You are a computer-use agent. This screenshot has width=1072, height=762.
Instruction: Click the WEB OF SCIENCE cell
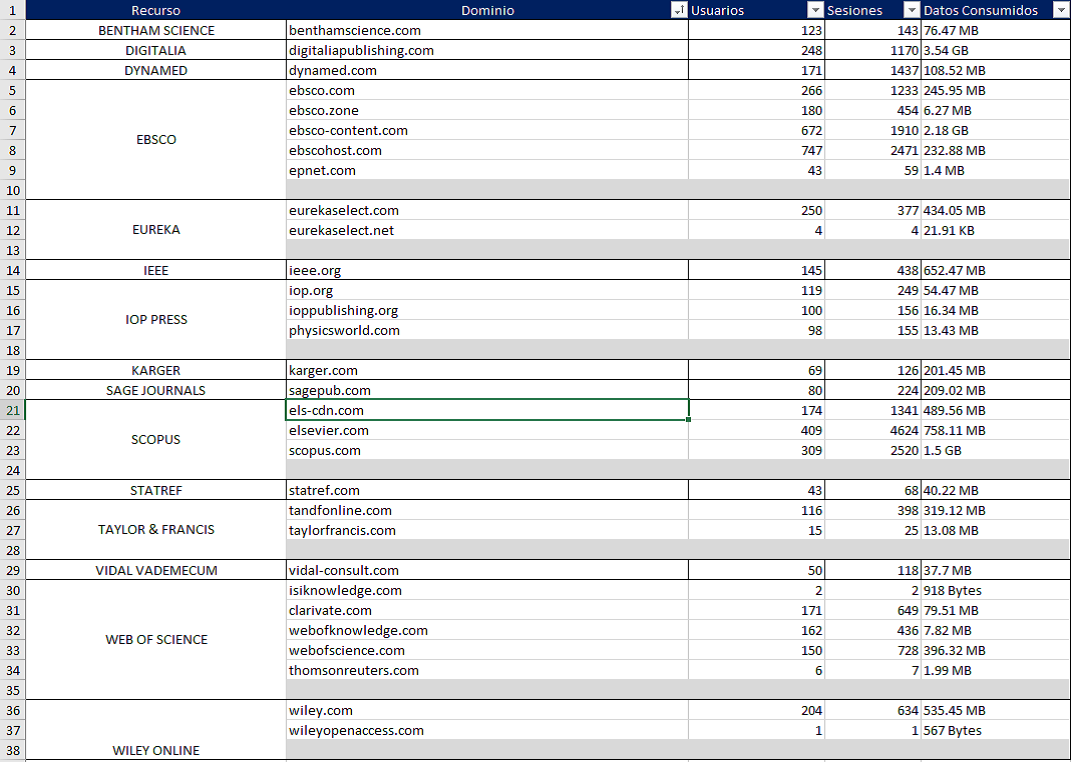point(156,640)
